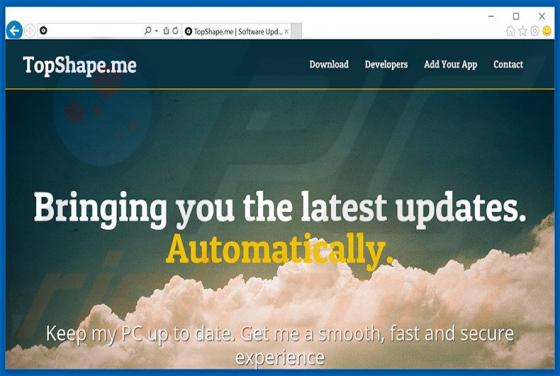Refresh the page with the reload icon

pos(175,31)
